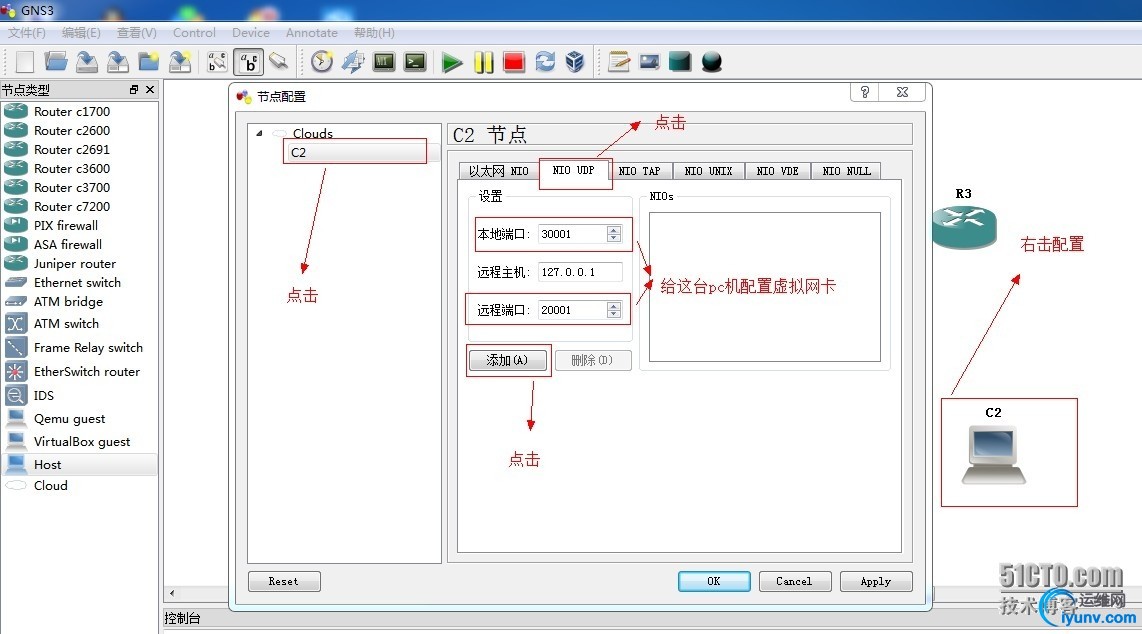Select the Draw ellipse tool
This screenshot has height=634, width=1142.
pyautogui.click(x=712, y=62)
